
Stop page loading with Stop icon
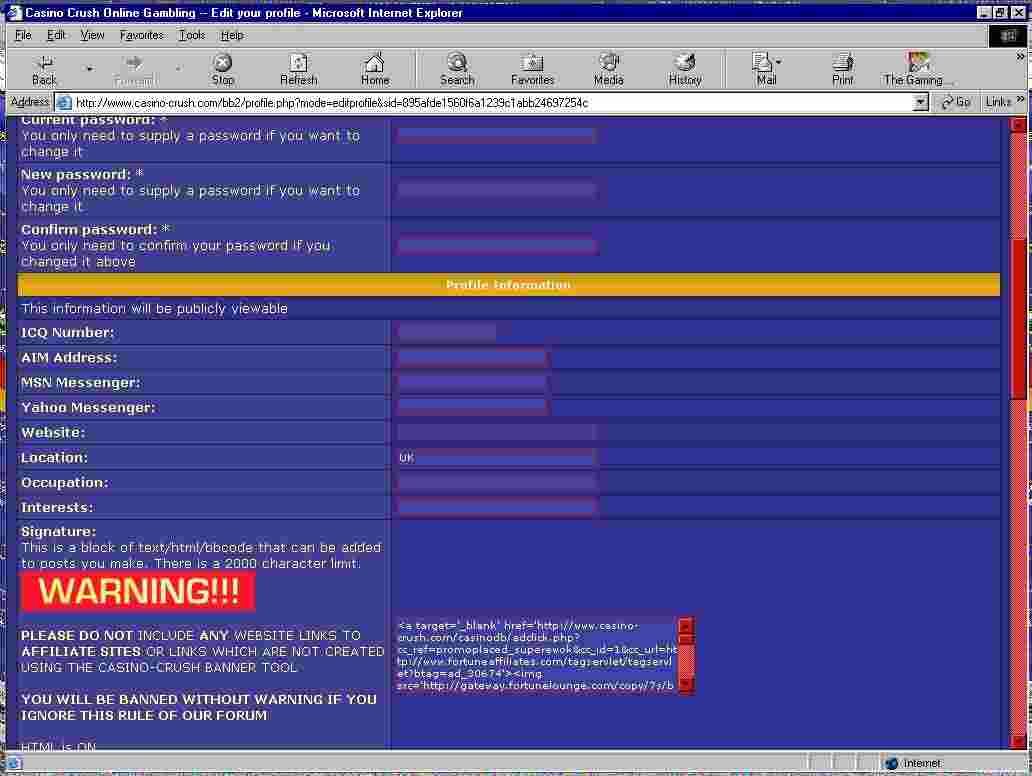[223, 64]
